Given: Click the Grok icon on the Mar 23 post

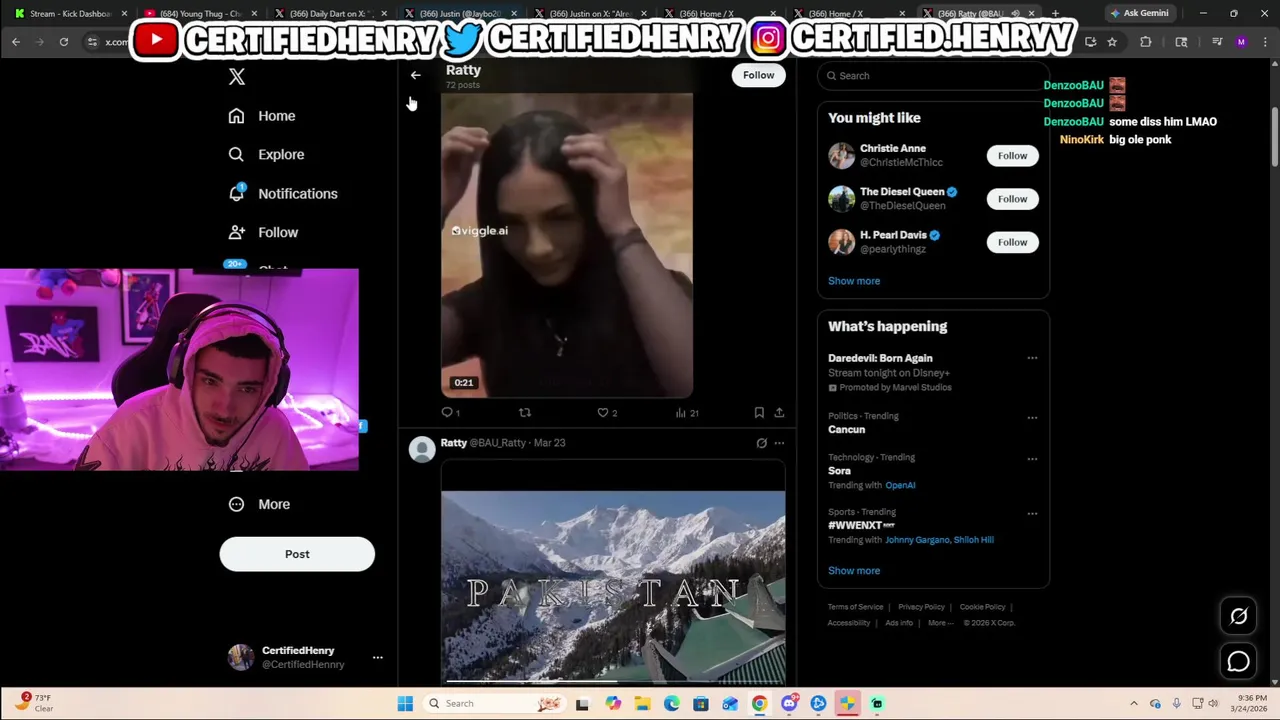Looking at the screenshot, I should 761,443.
